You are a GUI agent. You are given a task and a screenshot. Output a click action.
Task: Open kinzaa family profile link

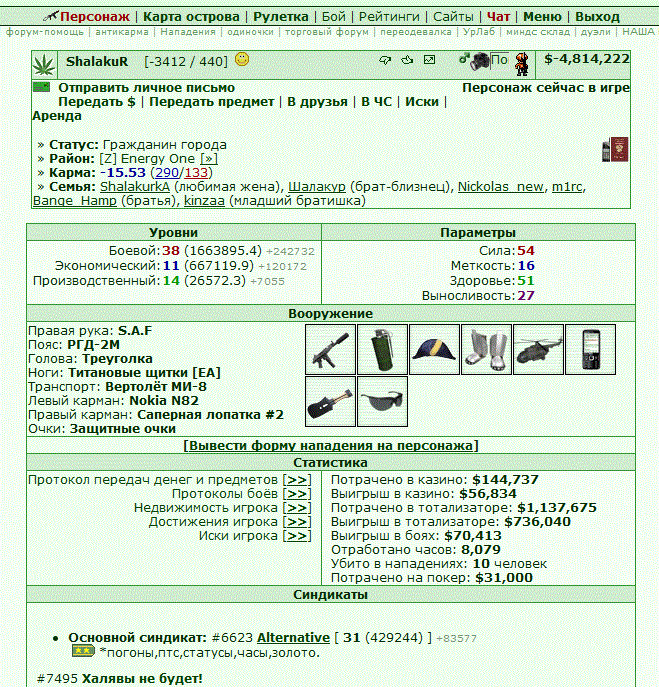point(204,201)
